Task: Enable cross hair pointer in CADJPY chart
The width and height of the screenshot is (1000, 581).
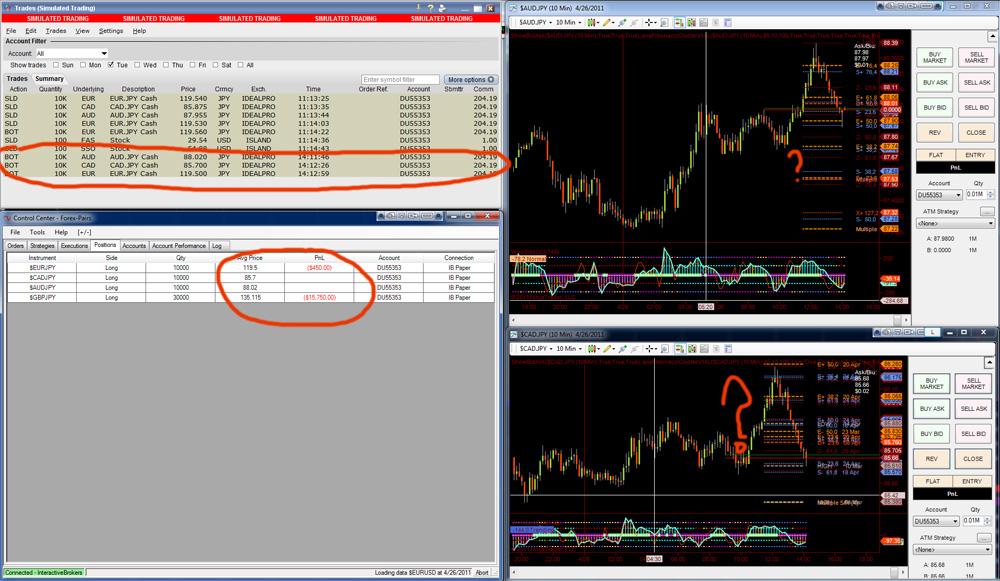Action: 649,349
